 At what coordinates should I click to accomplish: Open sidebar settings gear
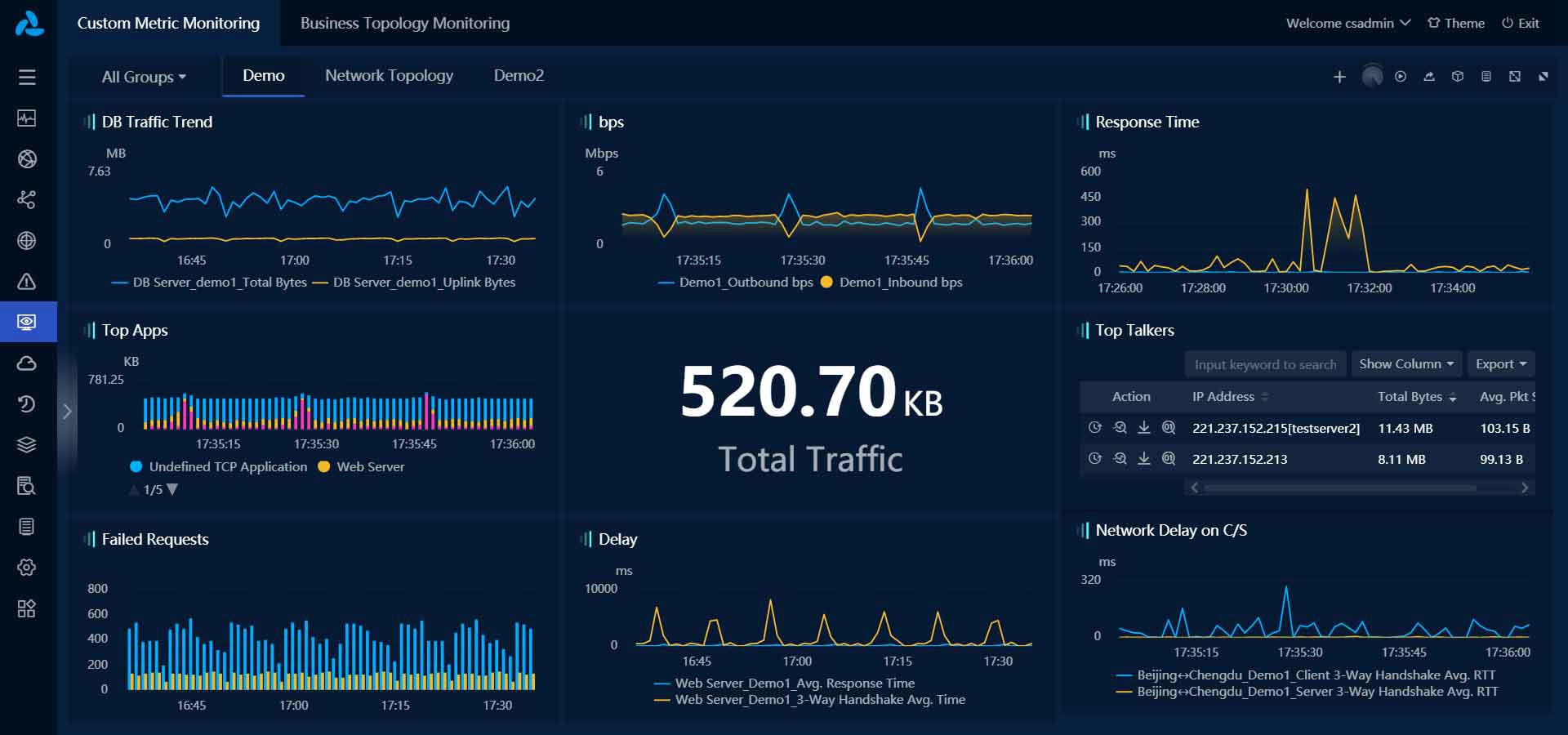pyautogui.click(x=27, y=567)
